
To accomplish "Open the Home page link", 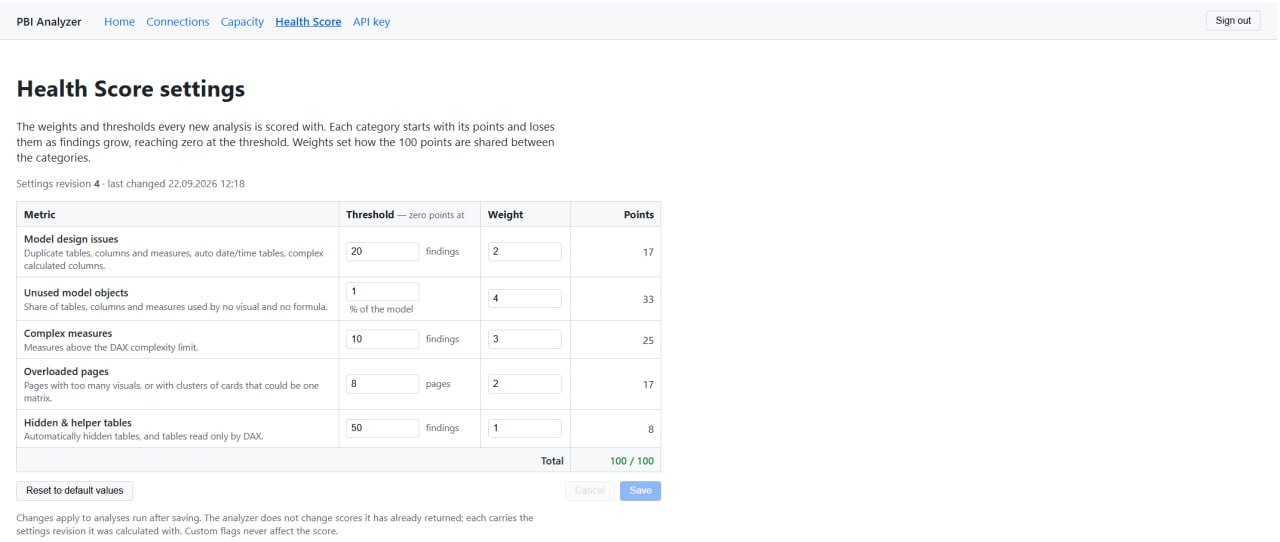I will [119, 21].
